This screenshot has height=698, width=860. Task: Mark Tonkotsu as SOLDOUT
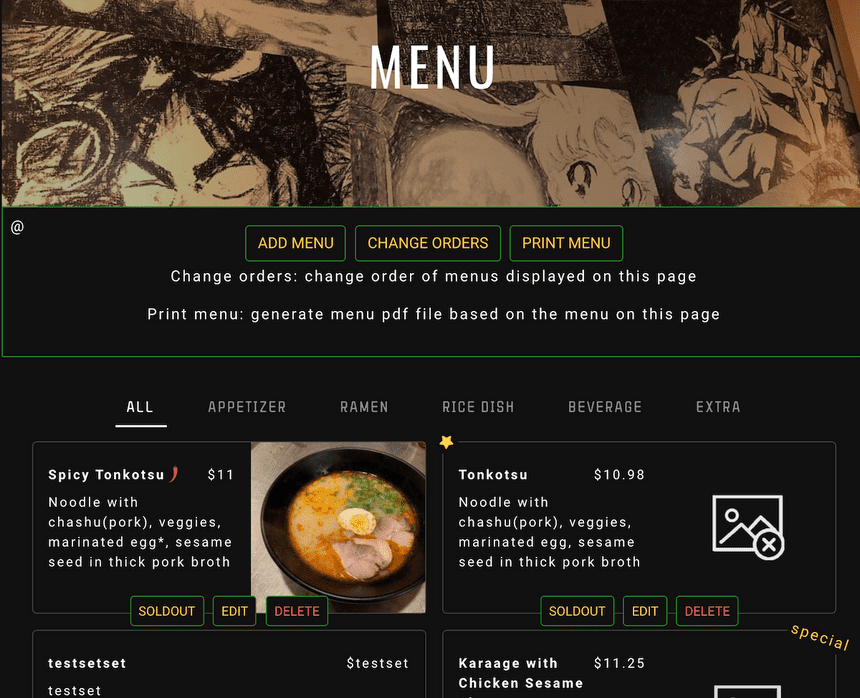coord(577,611)
